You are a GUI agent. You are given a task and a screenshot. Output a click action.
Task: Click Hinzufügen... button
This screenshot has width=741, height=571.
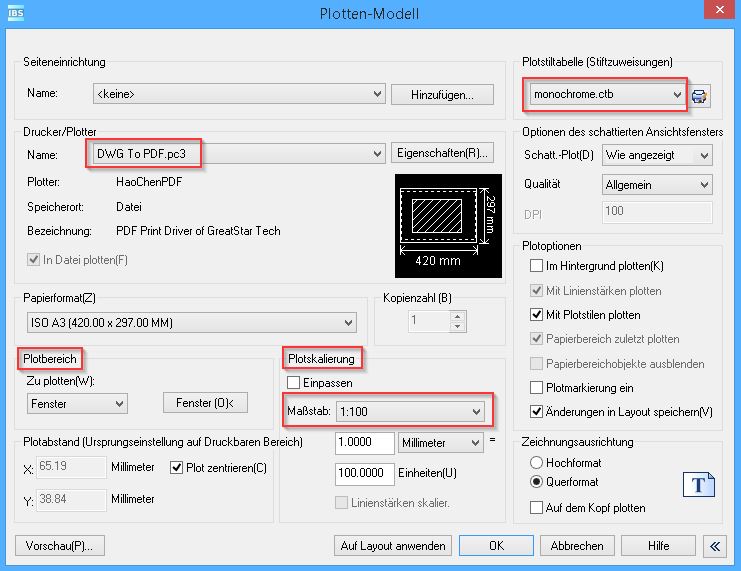(x=442, y=95)
